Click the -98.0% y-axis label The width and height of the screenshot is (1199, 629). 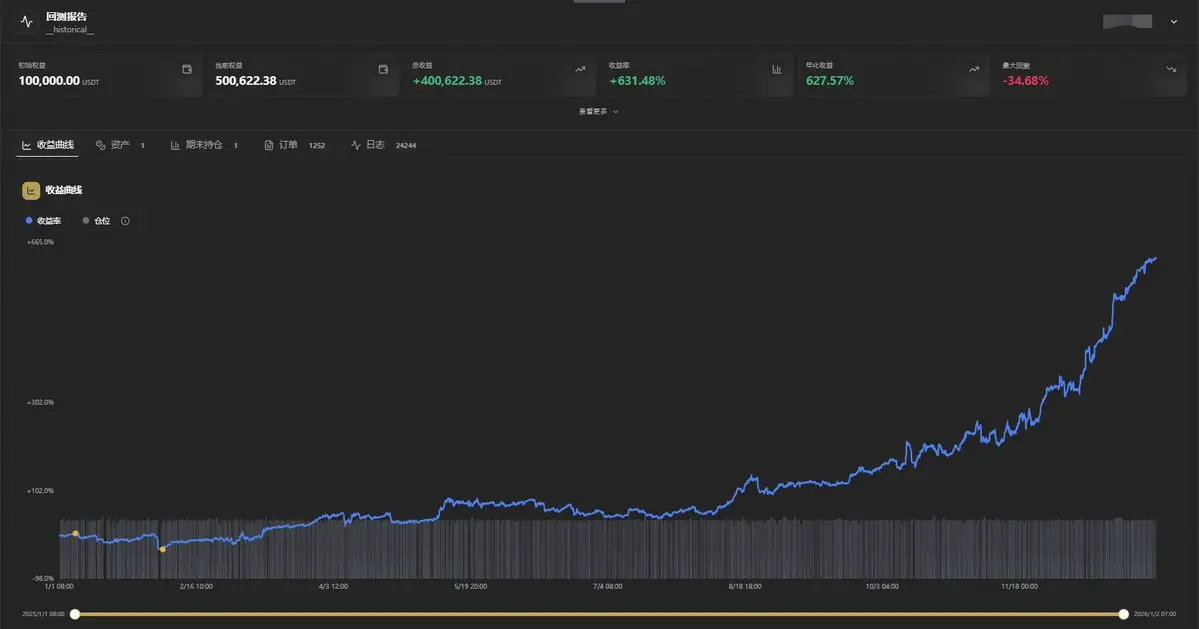click(43, 579)
